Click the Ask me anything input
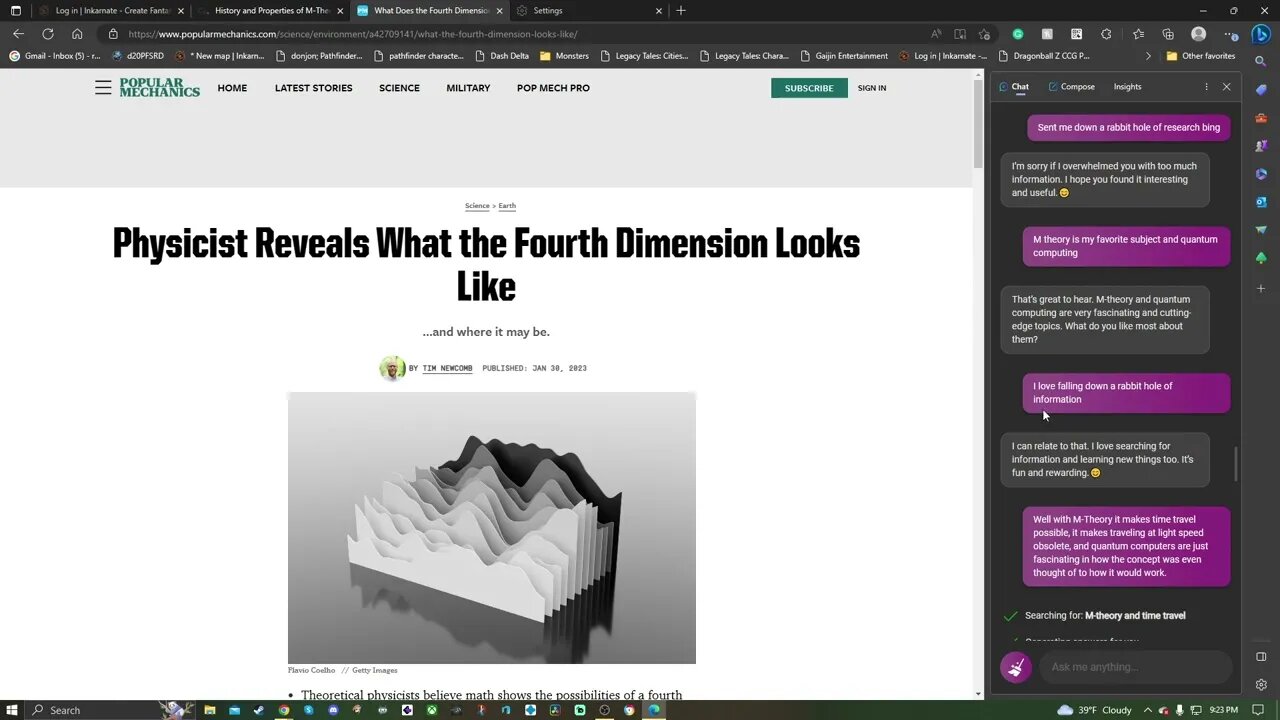The width and height of the screenshot is (1280, 720). pyautogui.click(x=1135, y=667)
